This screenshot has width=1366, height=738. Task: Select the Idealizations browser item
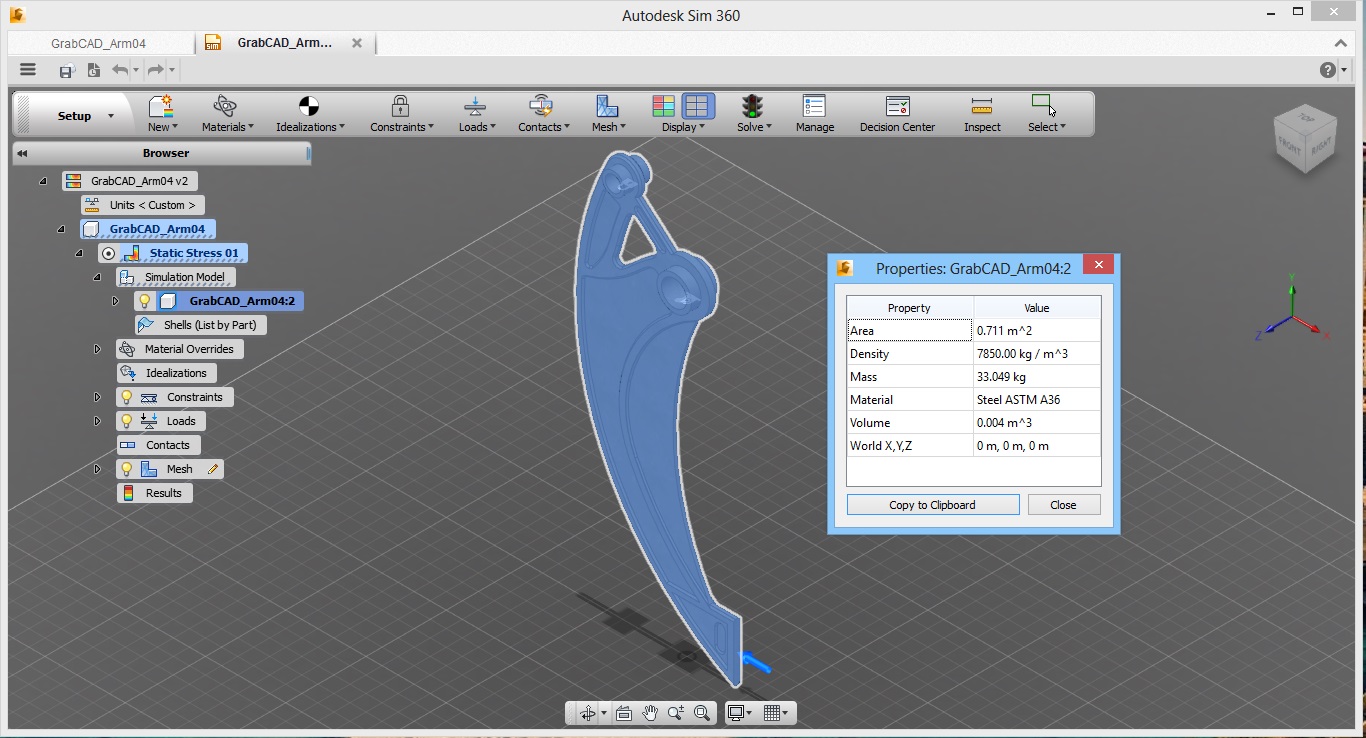pyautogui.click(x=166, y=373)
